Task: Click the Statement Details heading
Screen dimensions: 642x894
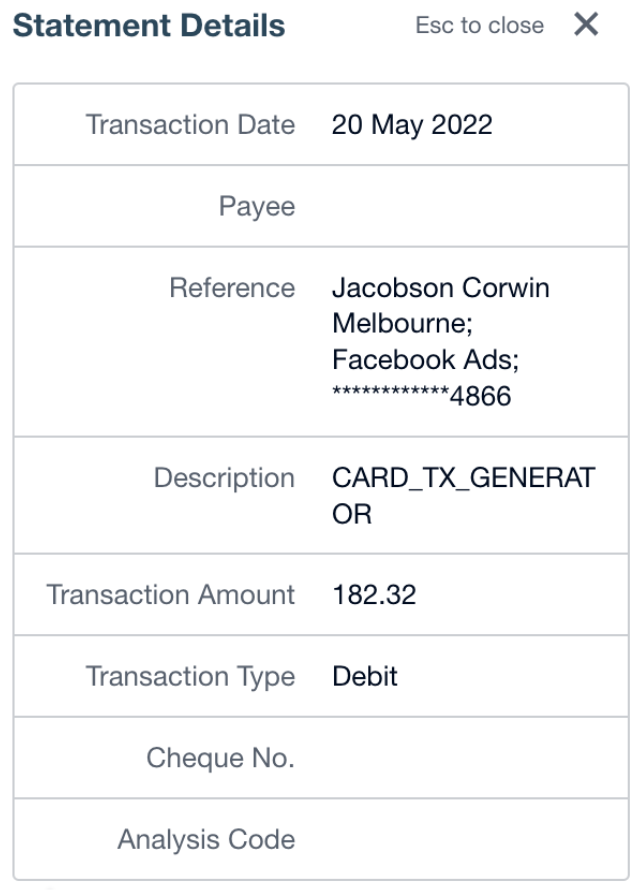Action: (x=149, y=26)
